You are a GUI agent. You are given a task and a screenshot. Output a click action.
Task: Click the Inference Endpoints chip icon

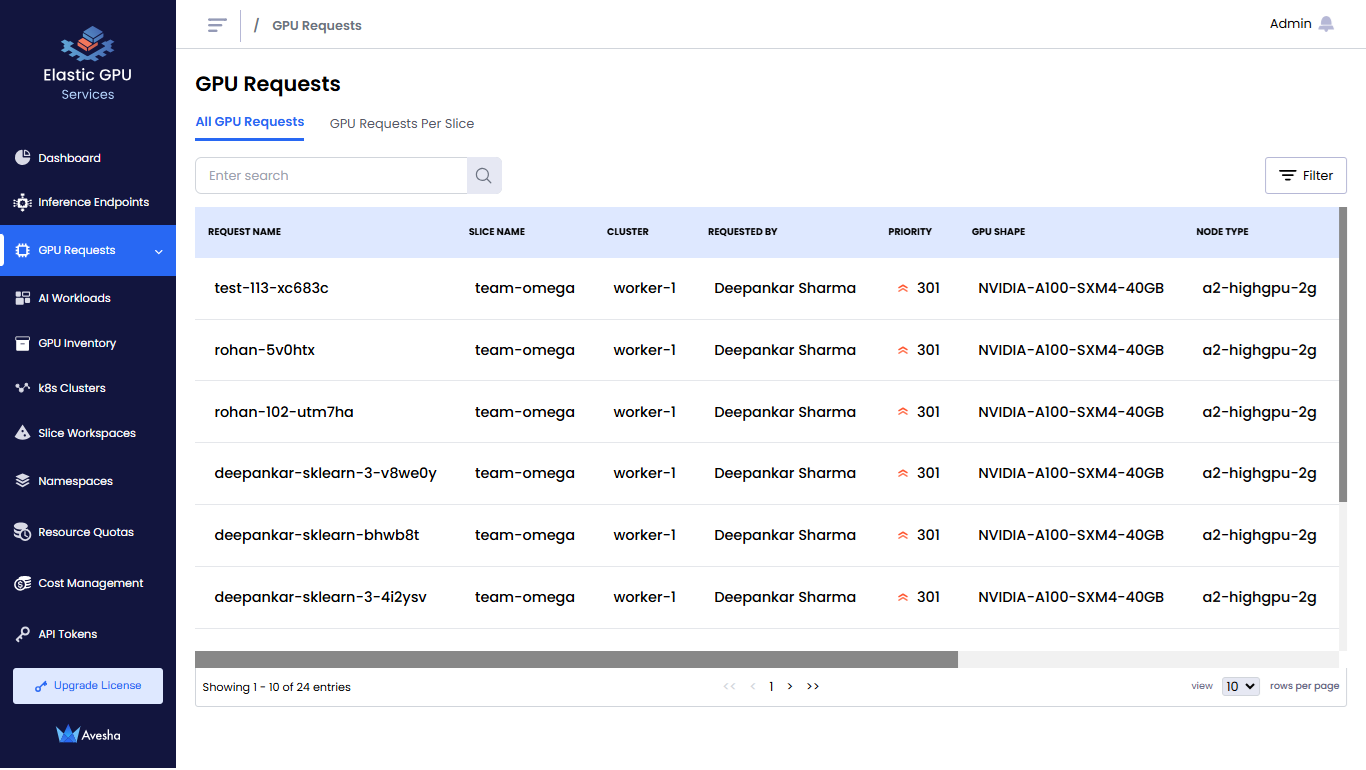(x=23, y=202)
